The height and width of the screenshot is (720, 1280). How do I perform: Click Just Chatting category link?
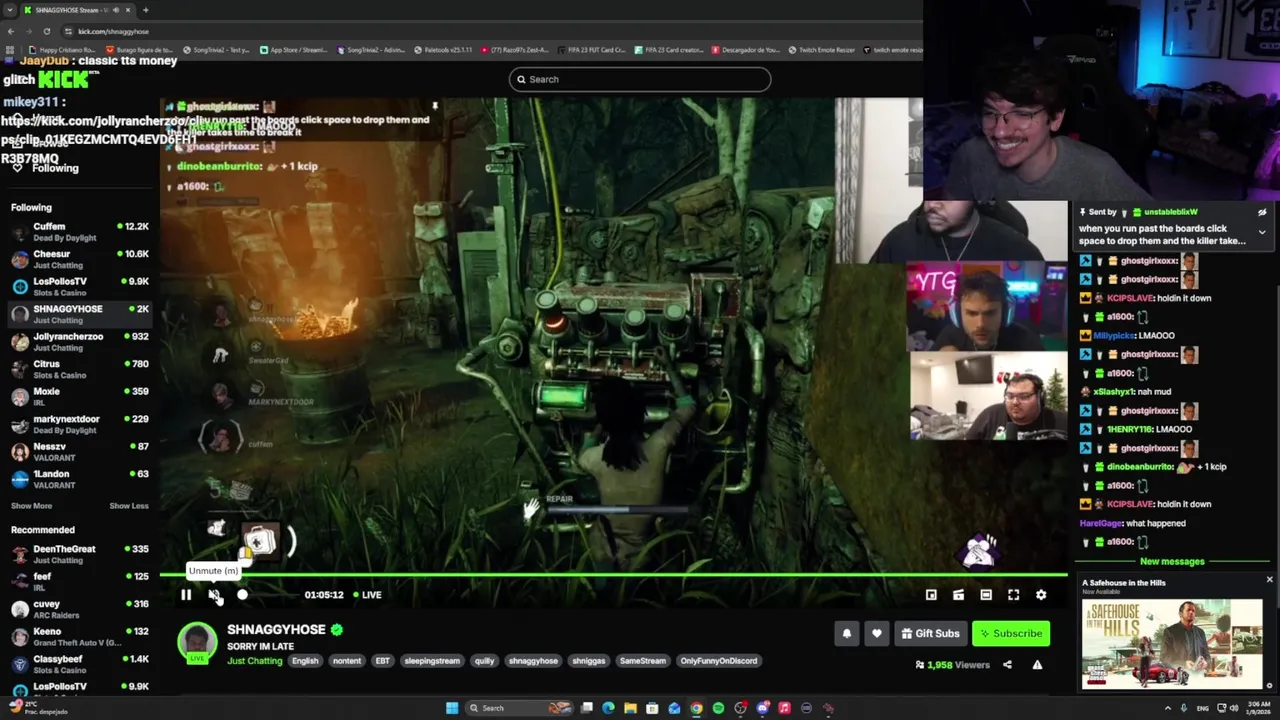[254, 661]
